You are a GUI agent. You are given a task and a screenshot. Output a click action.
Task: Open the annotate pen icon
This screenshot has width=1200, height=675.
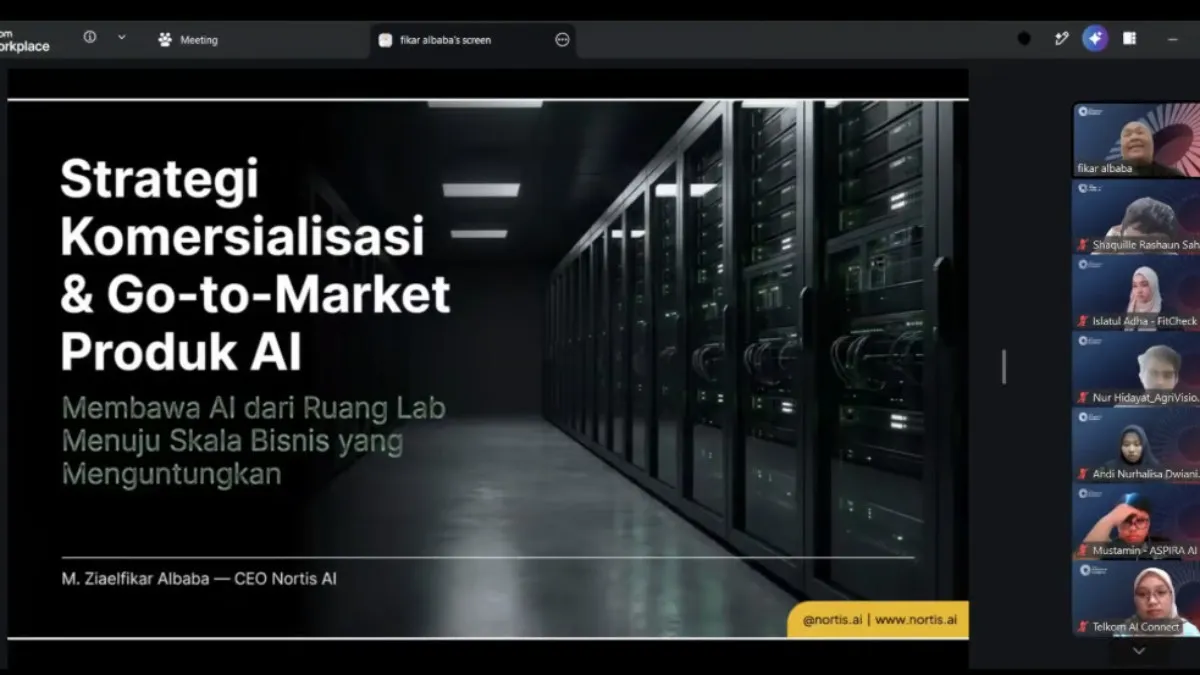1061,39
